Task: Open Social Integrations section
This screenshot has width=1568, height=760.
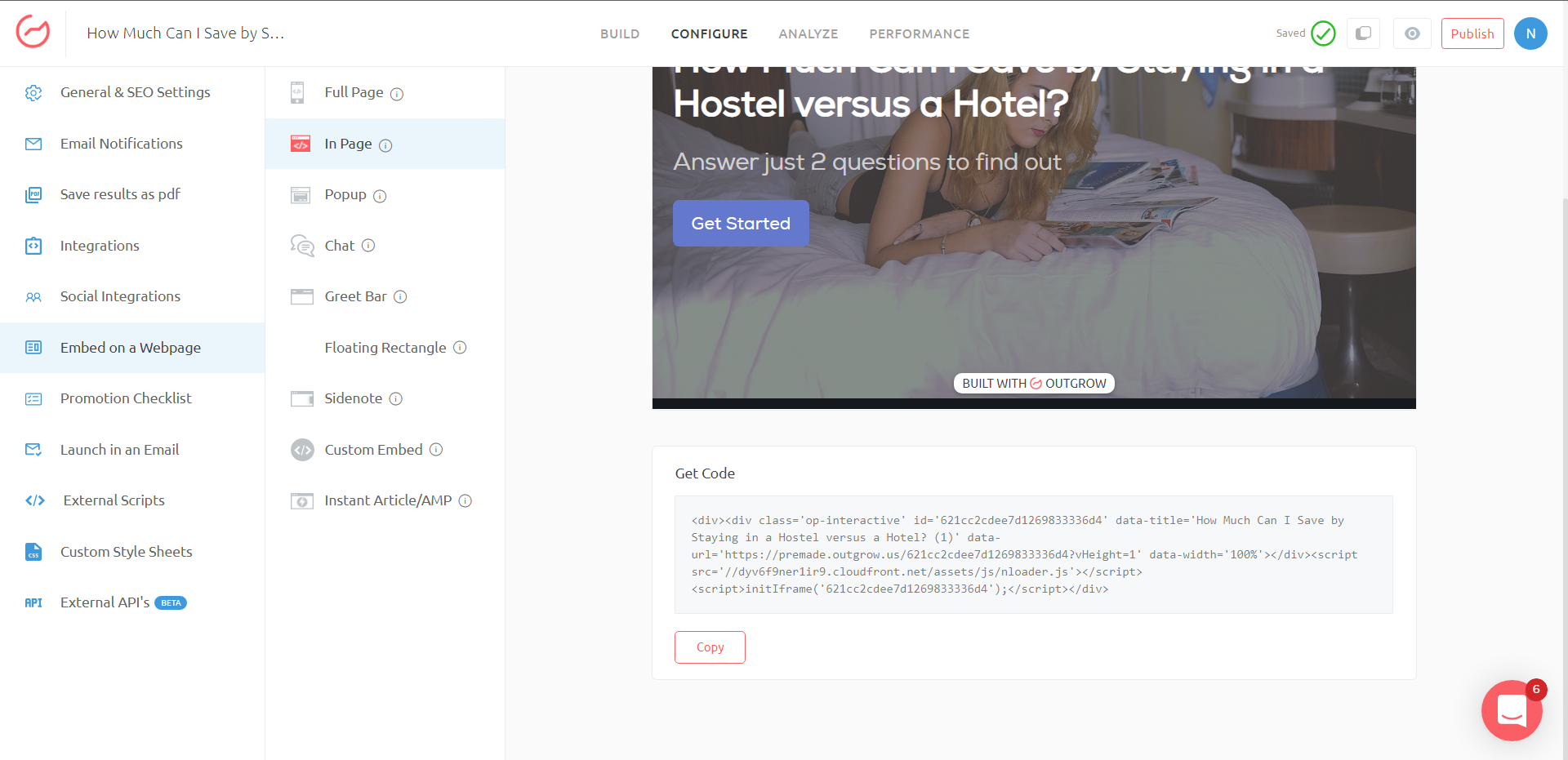Action: point(132,297)
